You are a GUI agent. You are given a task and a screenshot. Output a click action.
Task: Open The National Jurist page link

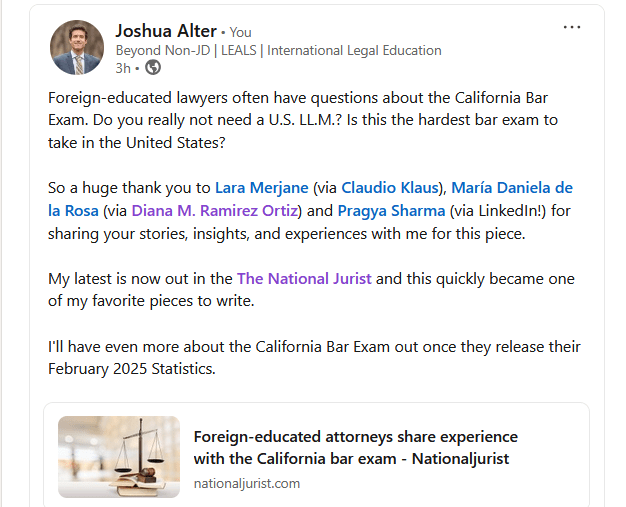click(304, 278)
